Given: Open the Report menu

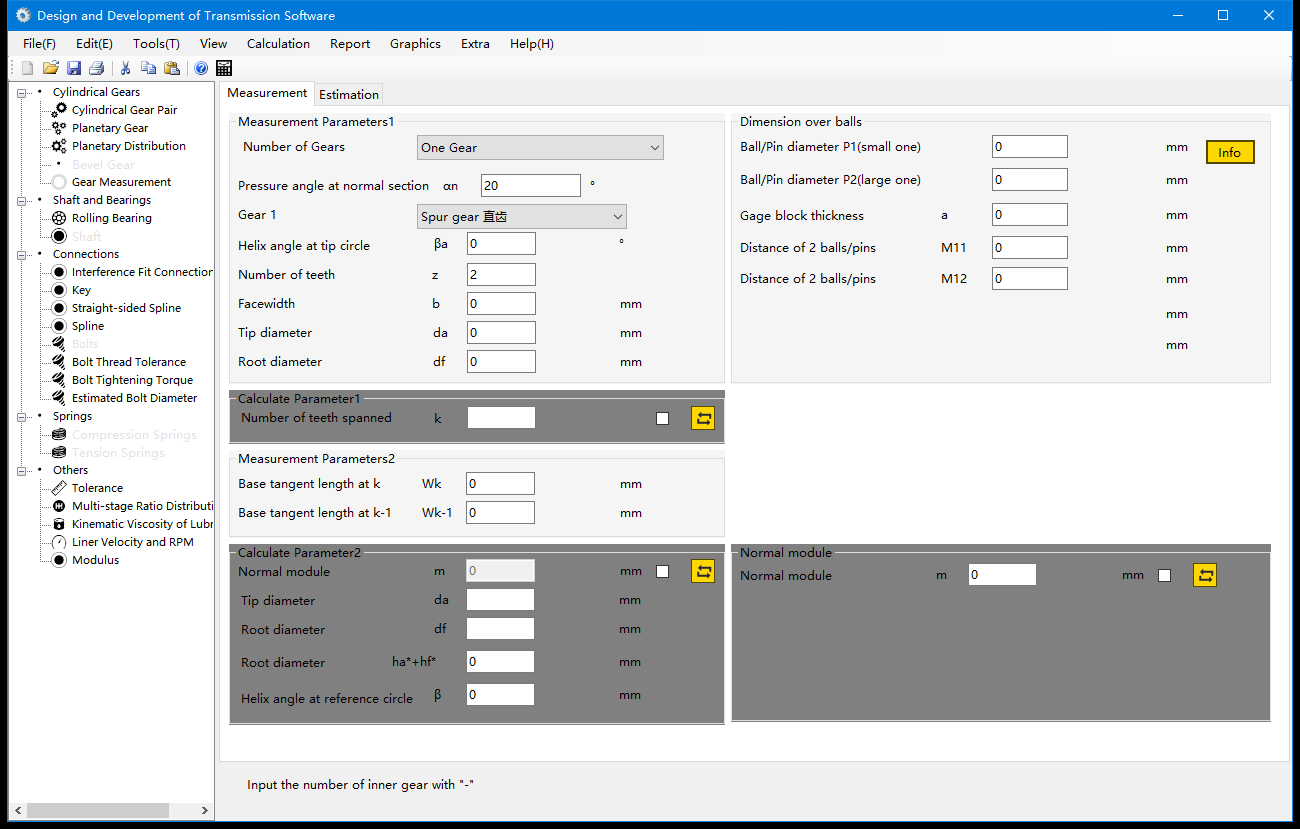Looking at the screenshot, I should pyautogui.click(x=350, y=44).
